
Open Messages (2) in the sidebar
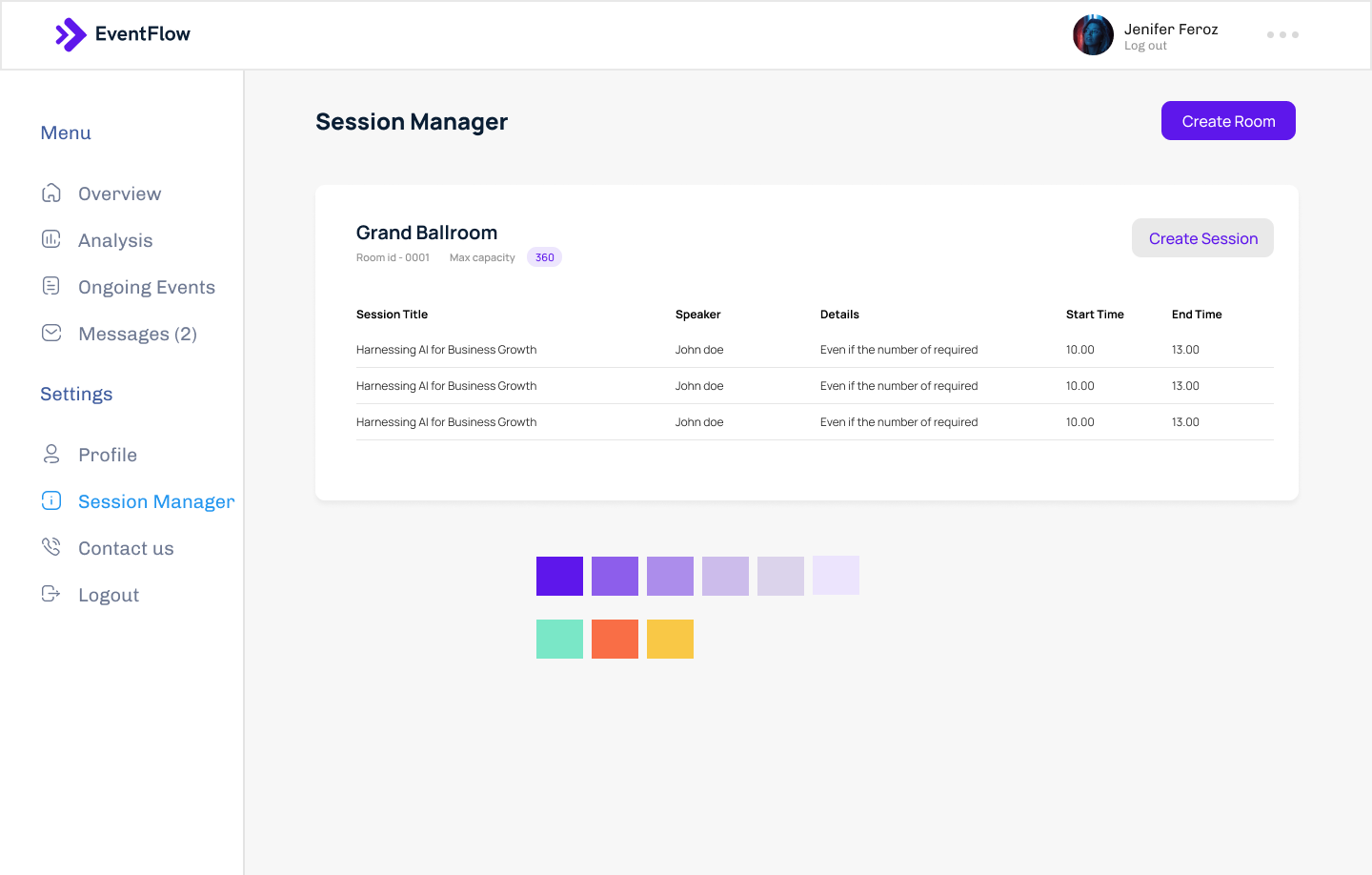pyautogui.click(x=137, y=334)
